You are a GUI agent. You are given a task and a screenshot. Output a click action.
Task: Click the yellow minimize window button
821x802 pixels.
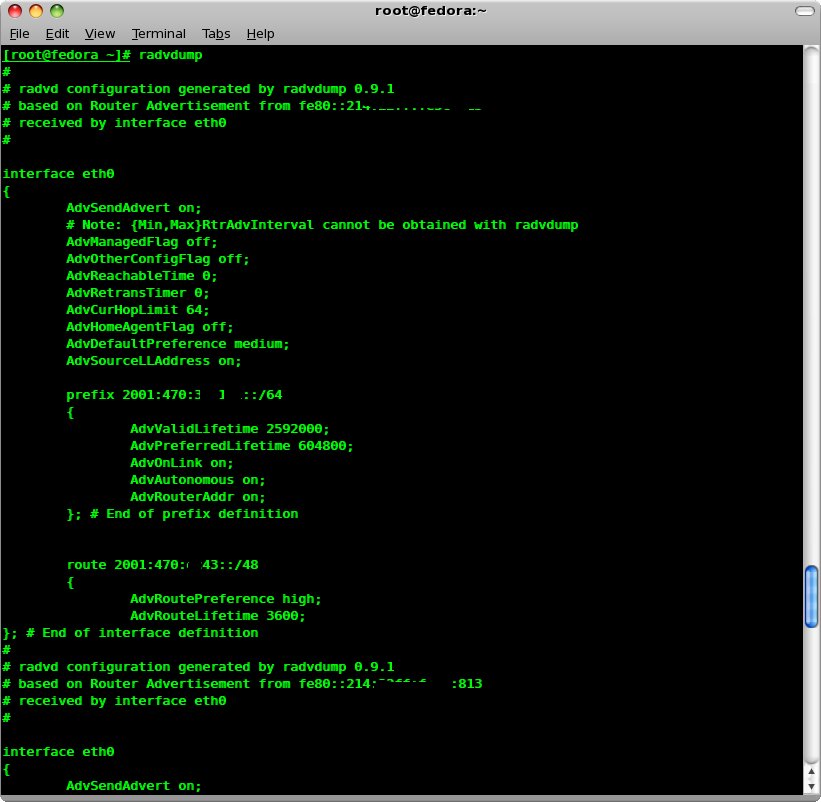[35, 11]
